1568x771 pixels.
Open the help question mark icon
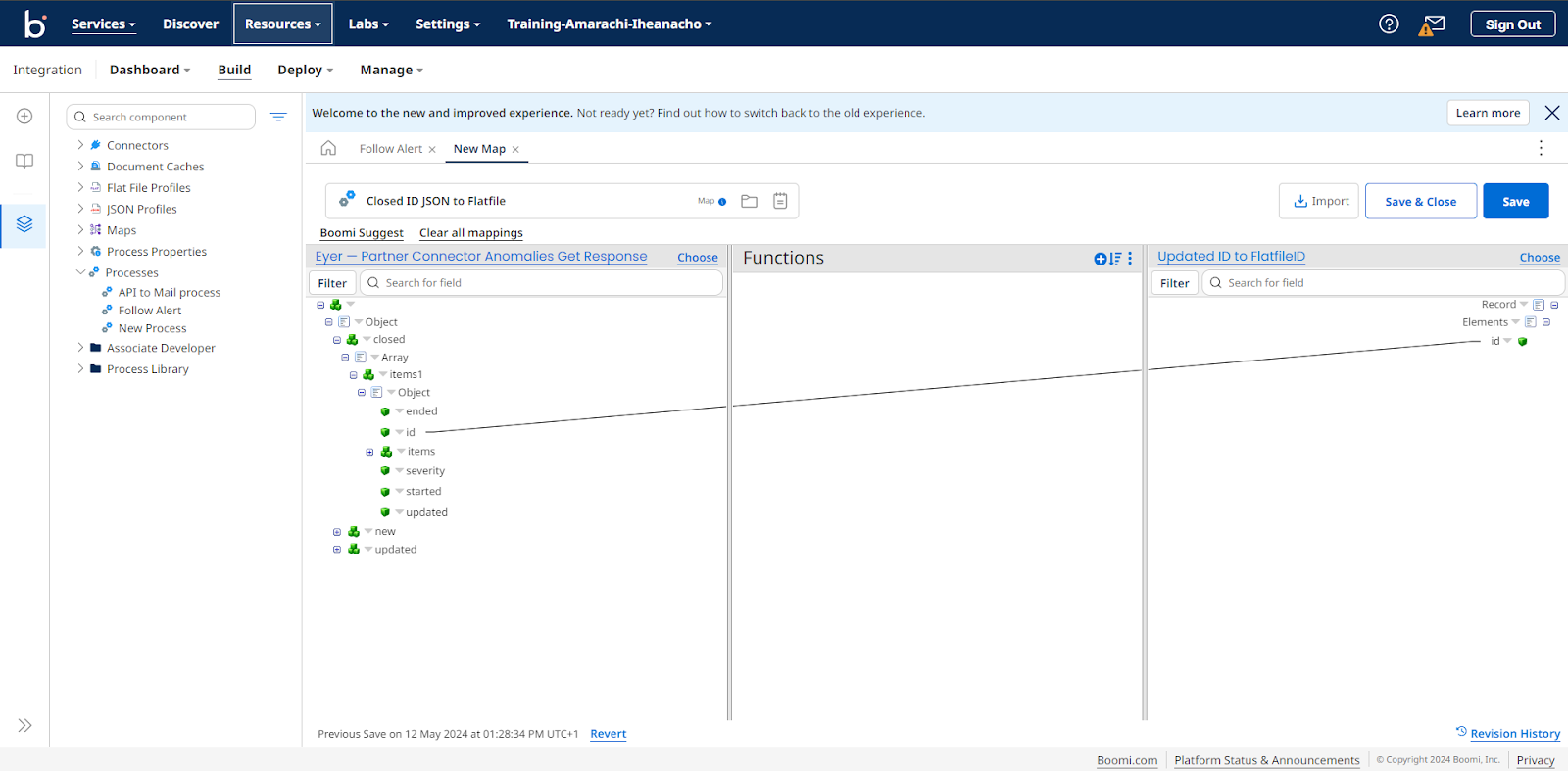[1389, 24]
